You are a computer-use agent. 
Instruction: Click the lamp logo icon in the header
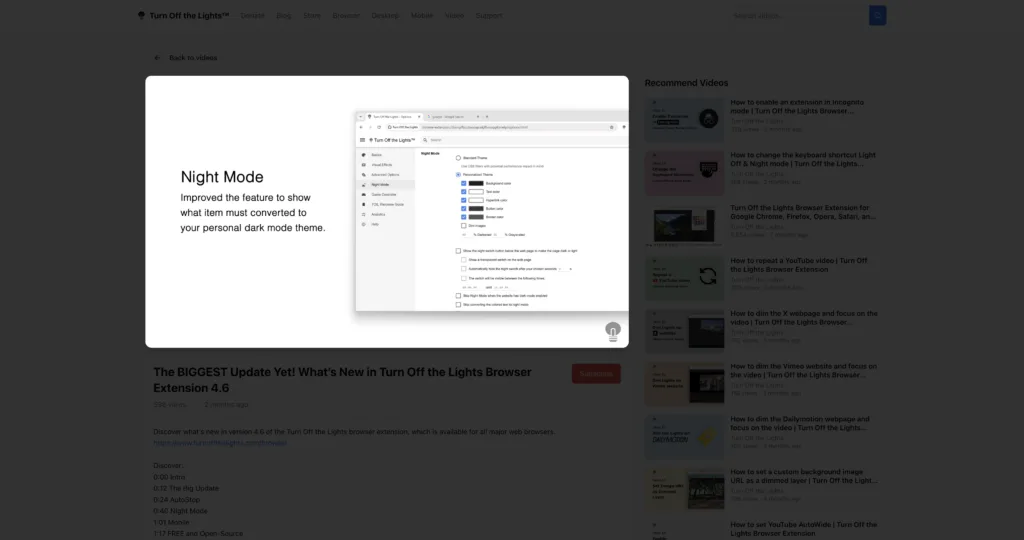tap(141, 15)
